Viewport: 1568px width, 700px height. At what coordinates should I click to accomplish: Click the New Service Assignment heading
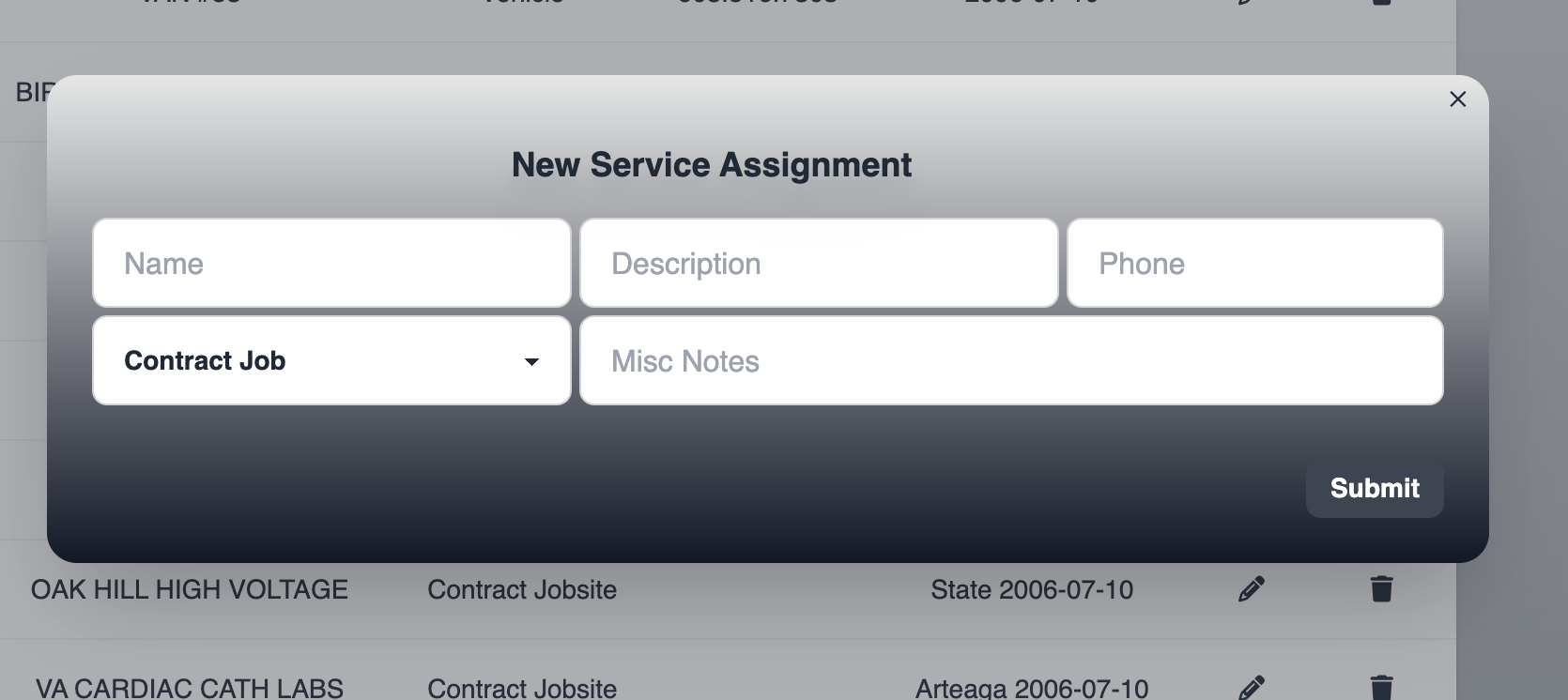pos(712,165)
